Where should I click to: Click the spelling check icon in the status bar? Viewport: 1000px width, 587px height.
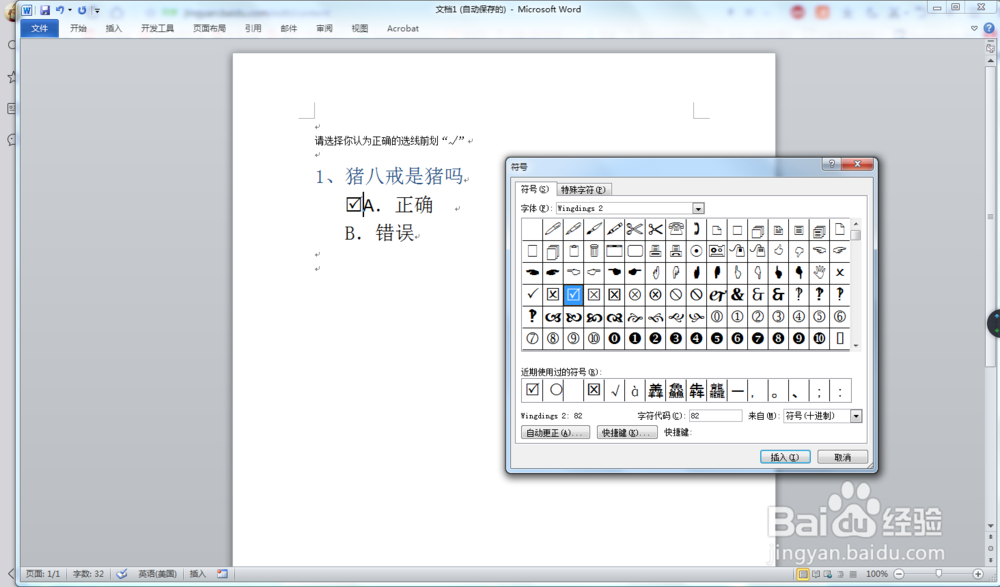122,574
